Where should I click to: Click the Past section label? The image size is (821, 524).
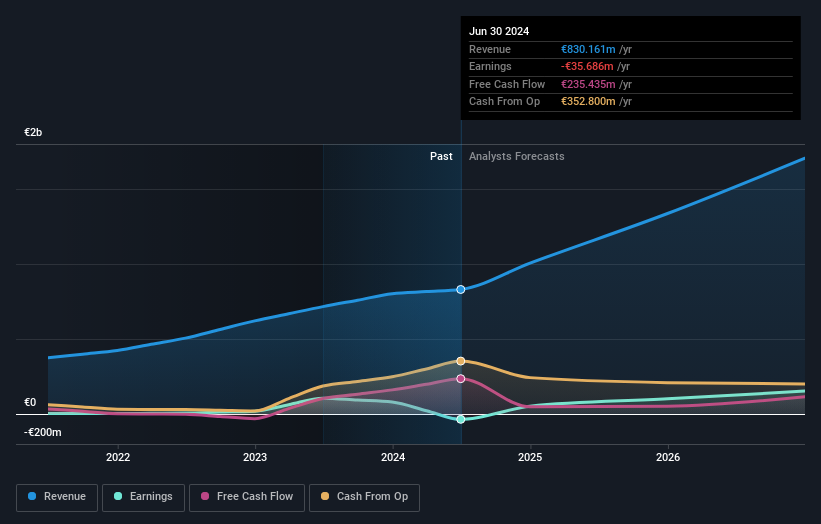pyautogui.click(x=441, y=157)
